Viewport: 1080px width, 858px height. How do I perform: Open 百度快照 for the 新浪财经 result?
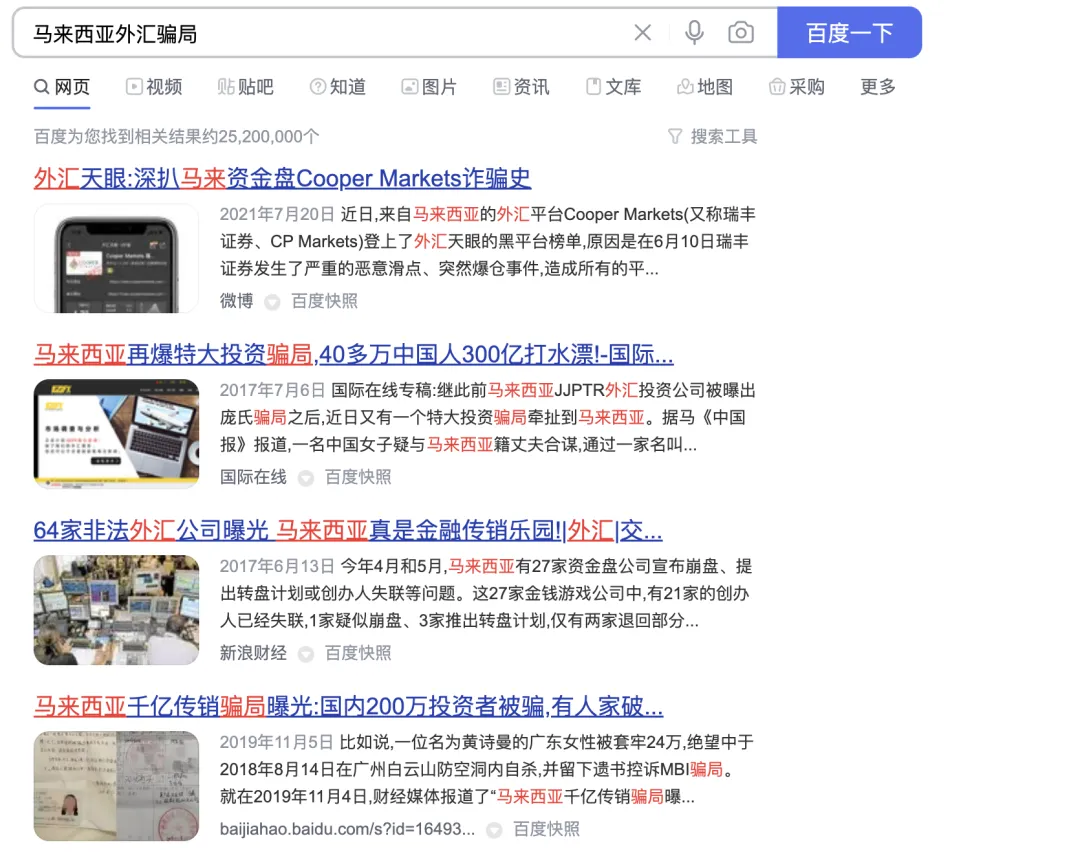(x=358, y=653)
